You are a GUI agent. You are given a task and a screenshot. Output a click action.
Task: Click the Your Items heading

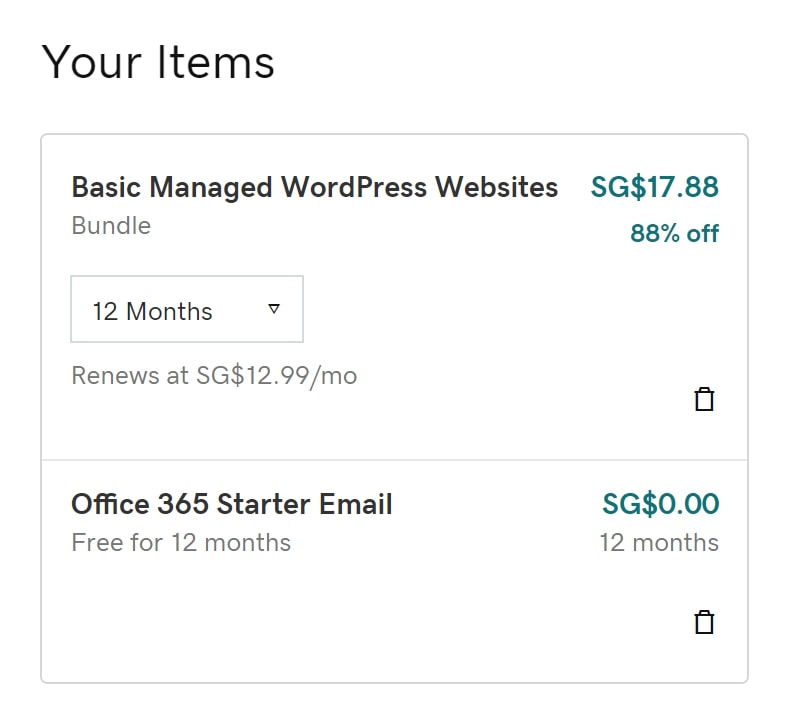(158, 62)
